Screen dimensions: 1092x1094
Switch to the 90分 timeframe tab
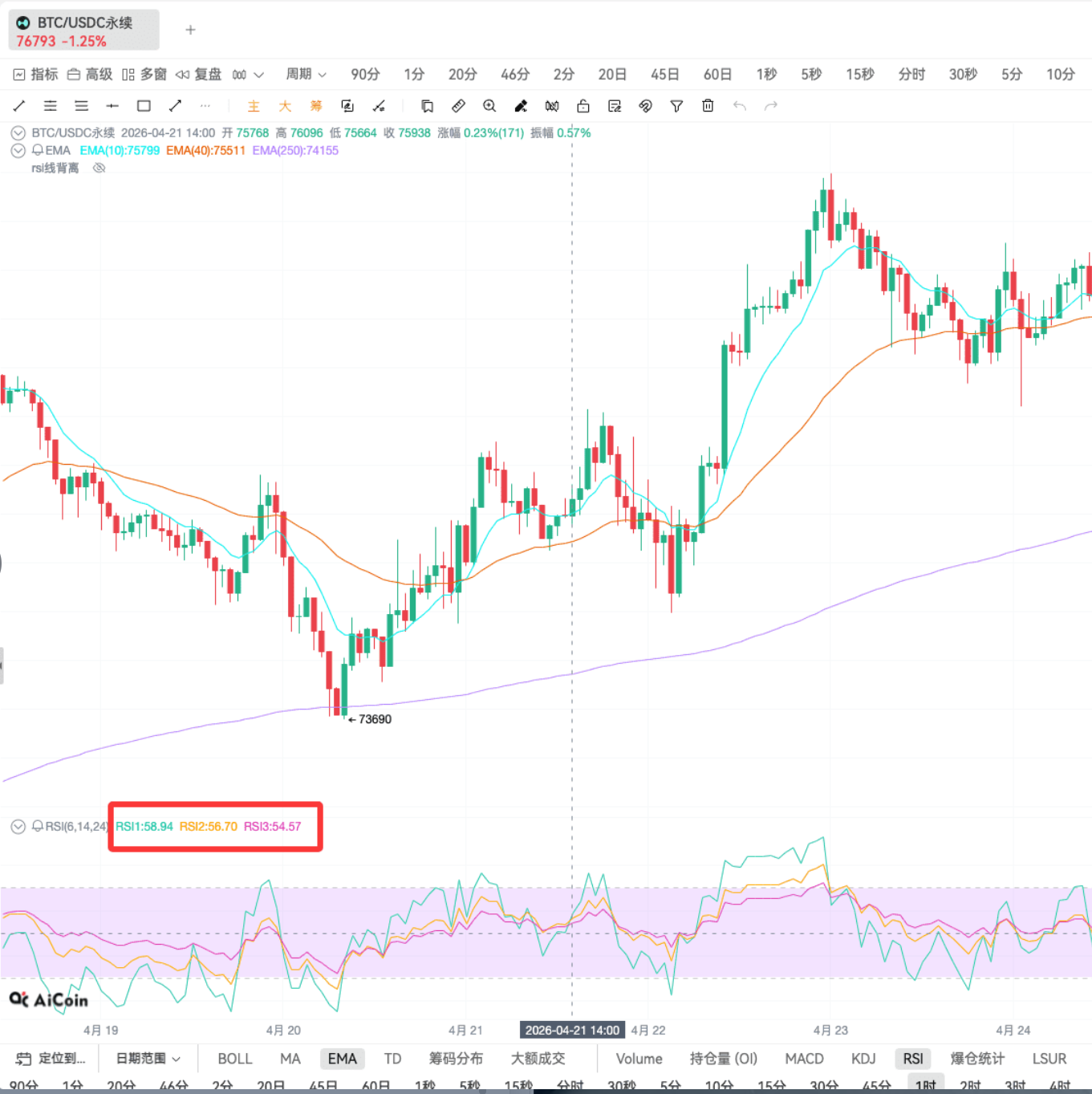click(365, 74)
